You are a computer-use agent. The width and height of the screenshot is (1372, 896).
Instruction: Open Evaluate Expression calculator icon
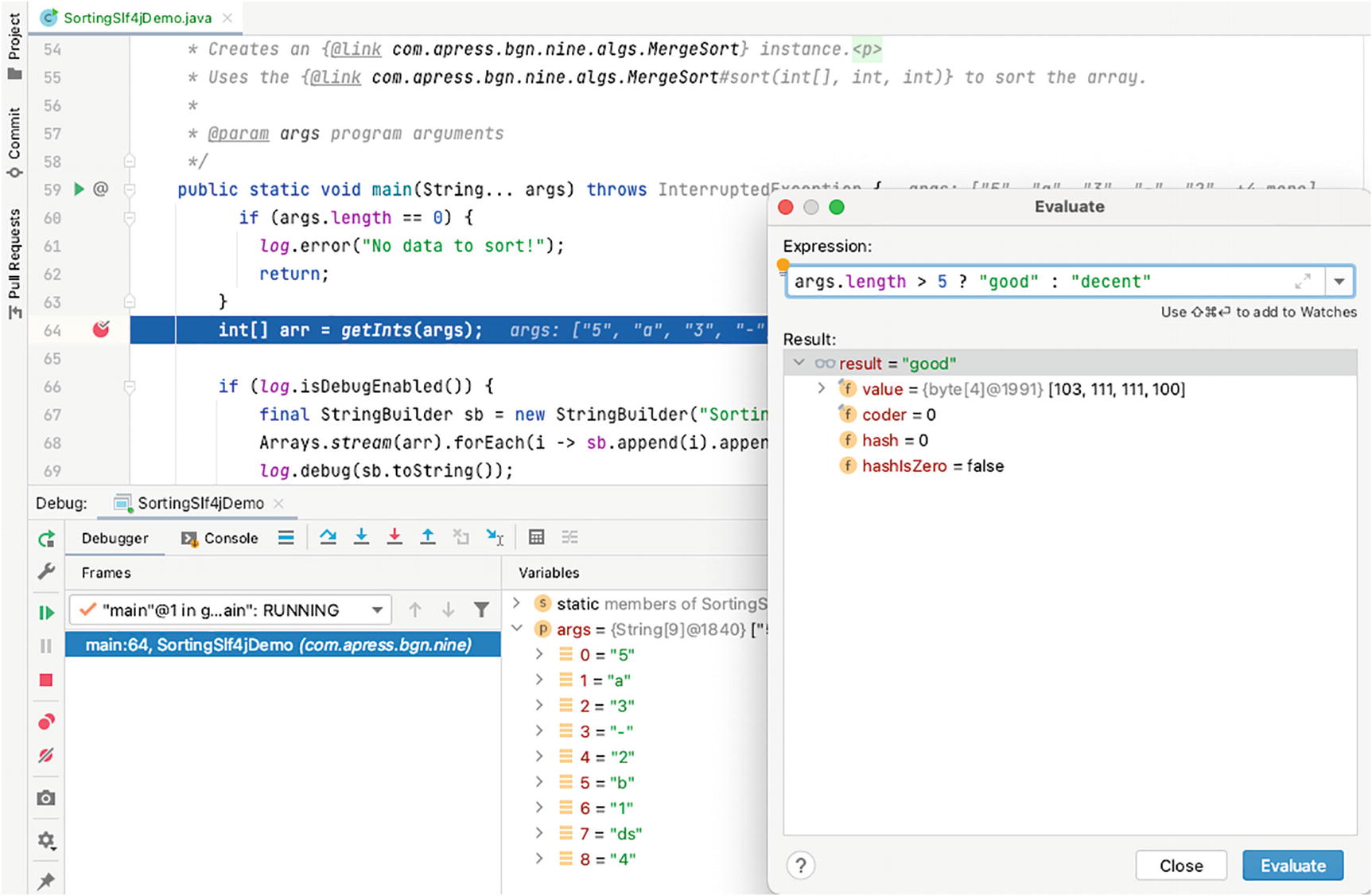[537, 537]
